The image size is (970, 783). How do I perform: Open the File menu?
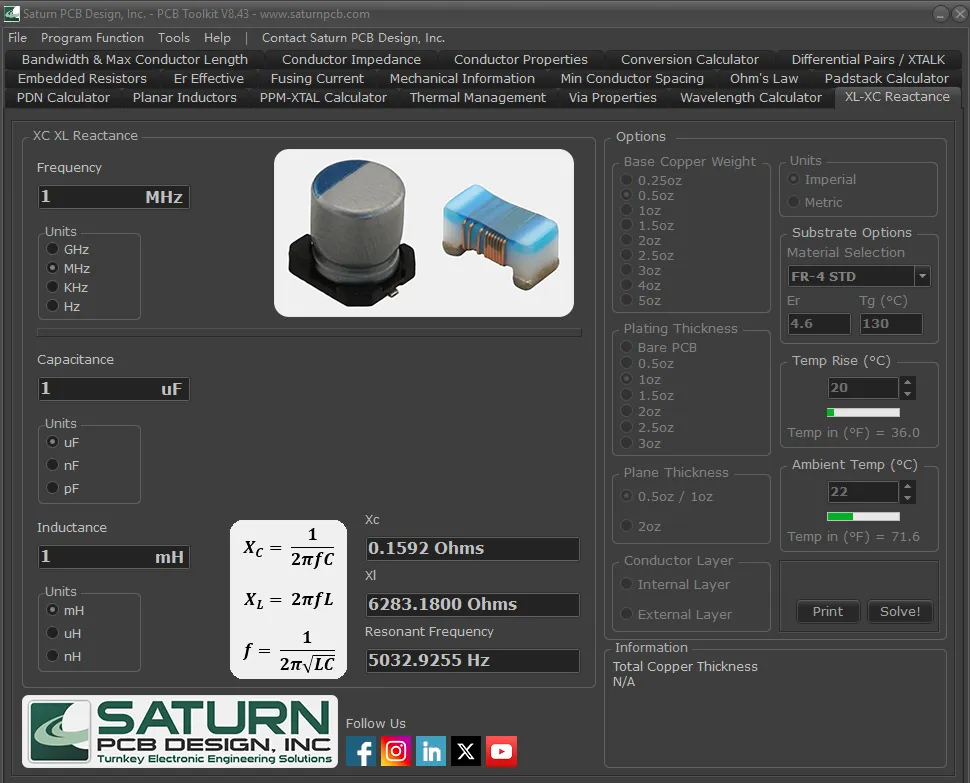pyautogui.click(x=17, y=38)
